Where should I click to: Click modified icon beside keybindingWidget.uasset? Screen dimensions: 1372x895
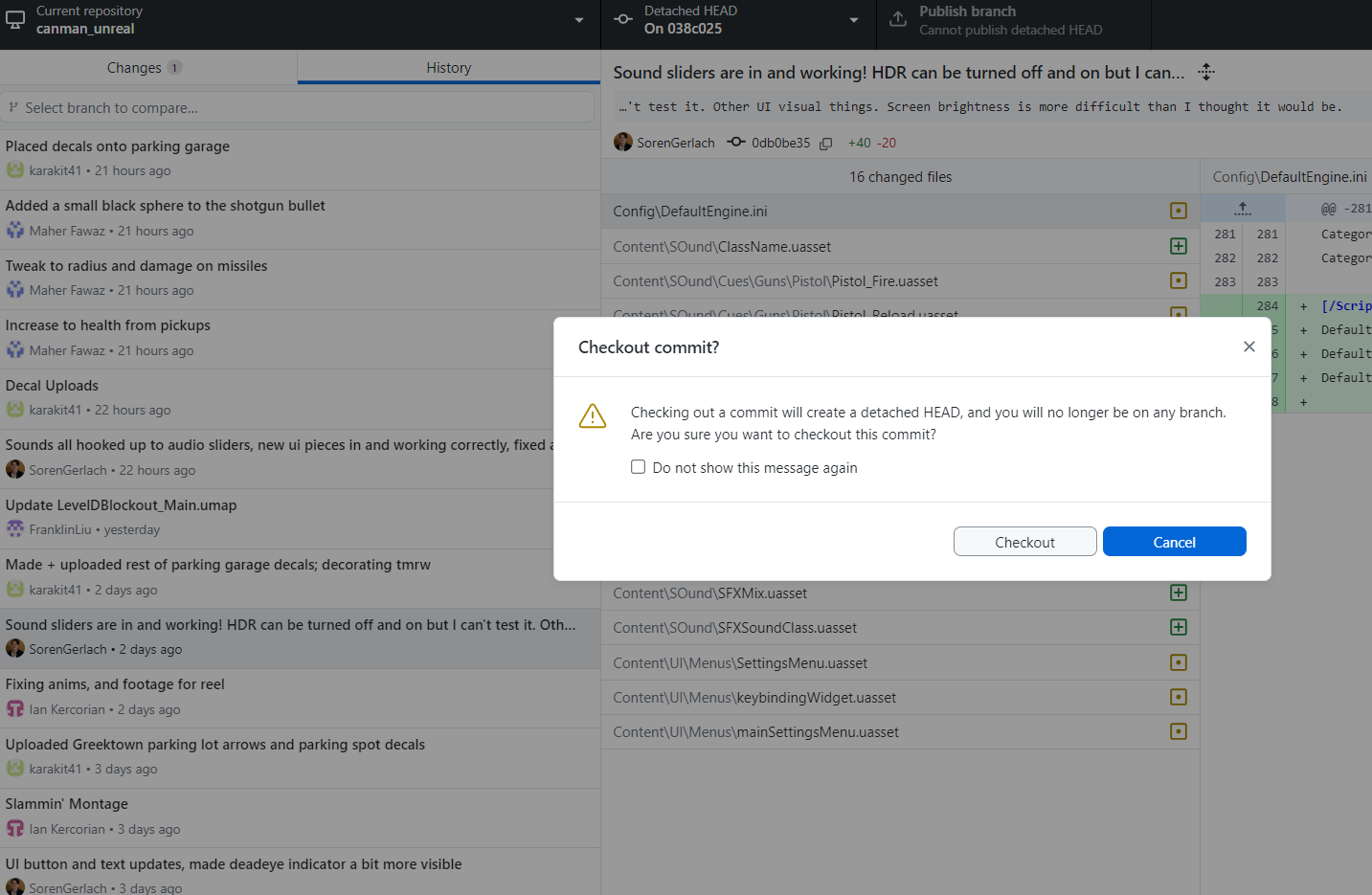pyautogui.click(x=1179, y=697)
